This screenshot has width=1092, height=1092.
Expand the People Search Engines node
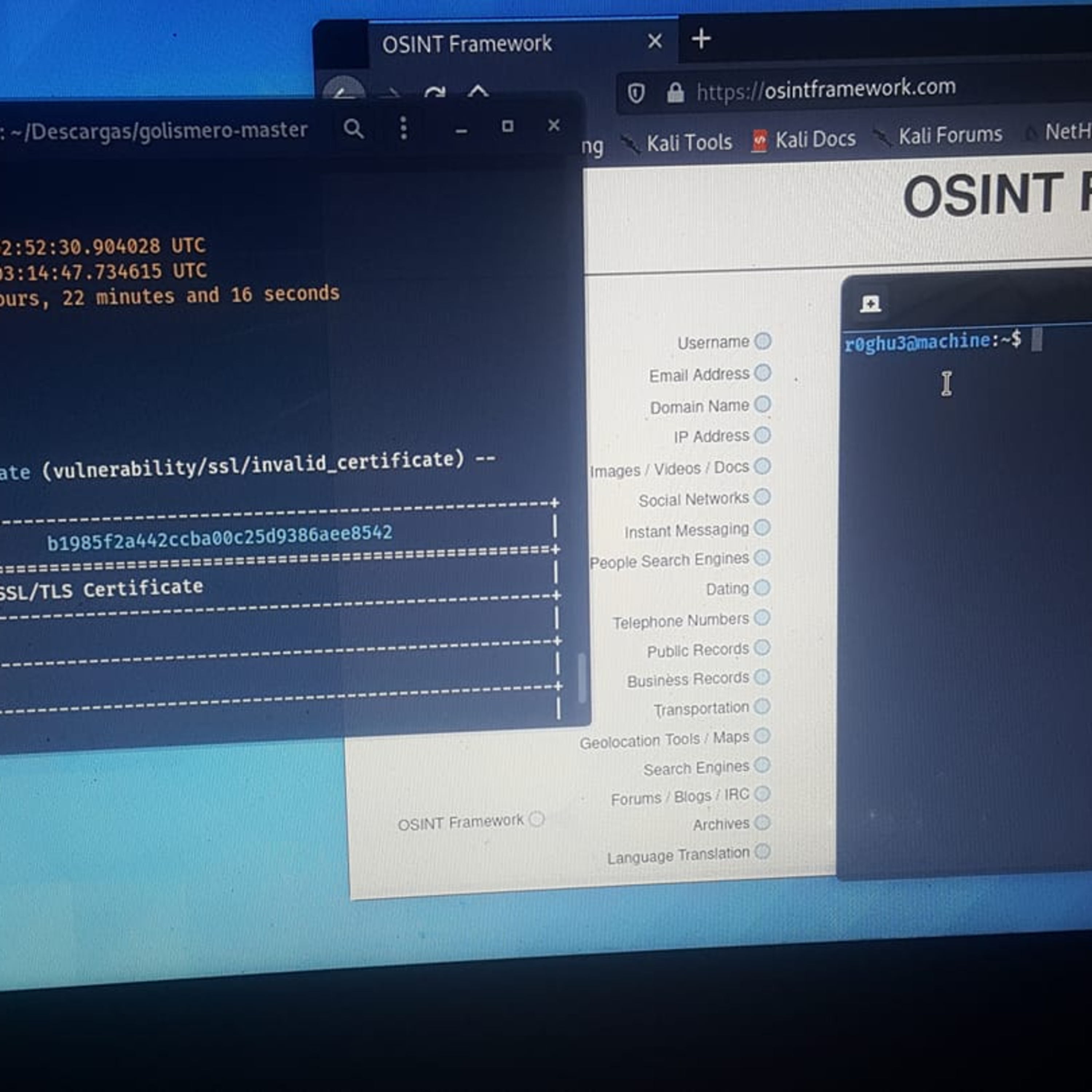(x=763, y=558)
